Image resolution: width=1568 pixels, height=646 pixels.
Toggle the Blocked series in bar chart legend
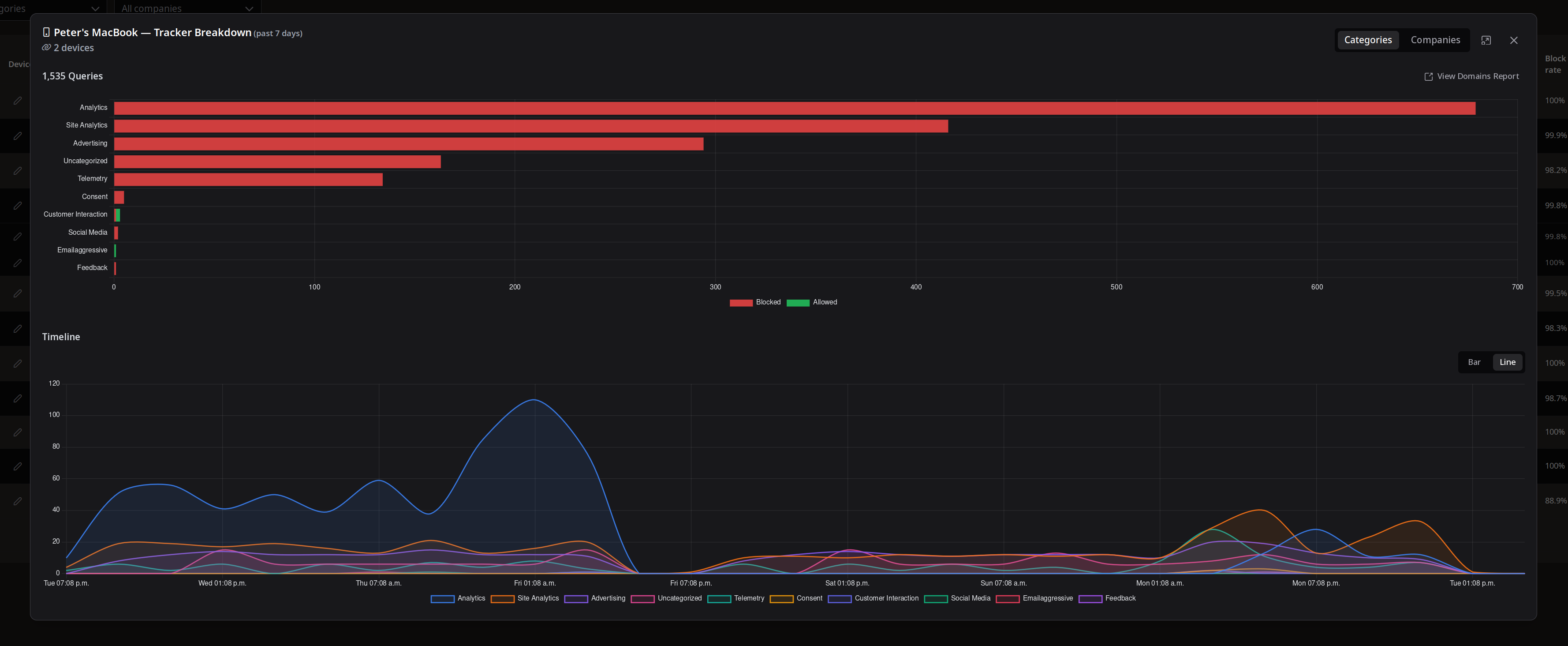point(755,303)
